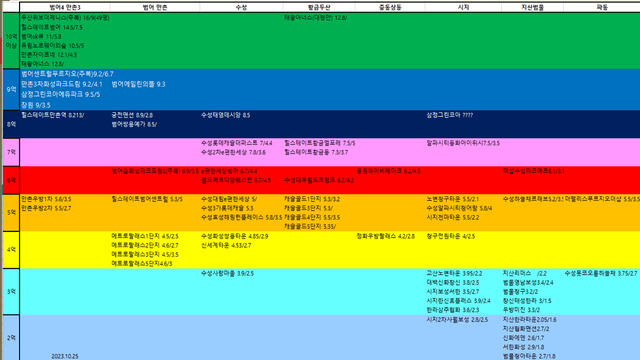
Task: Click the 3억 row label cell
Action: (11, 291)
